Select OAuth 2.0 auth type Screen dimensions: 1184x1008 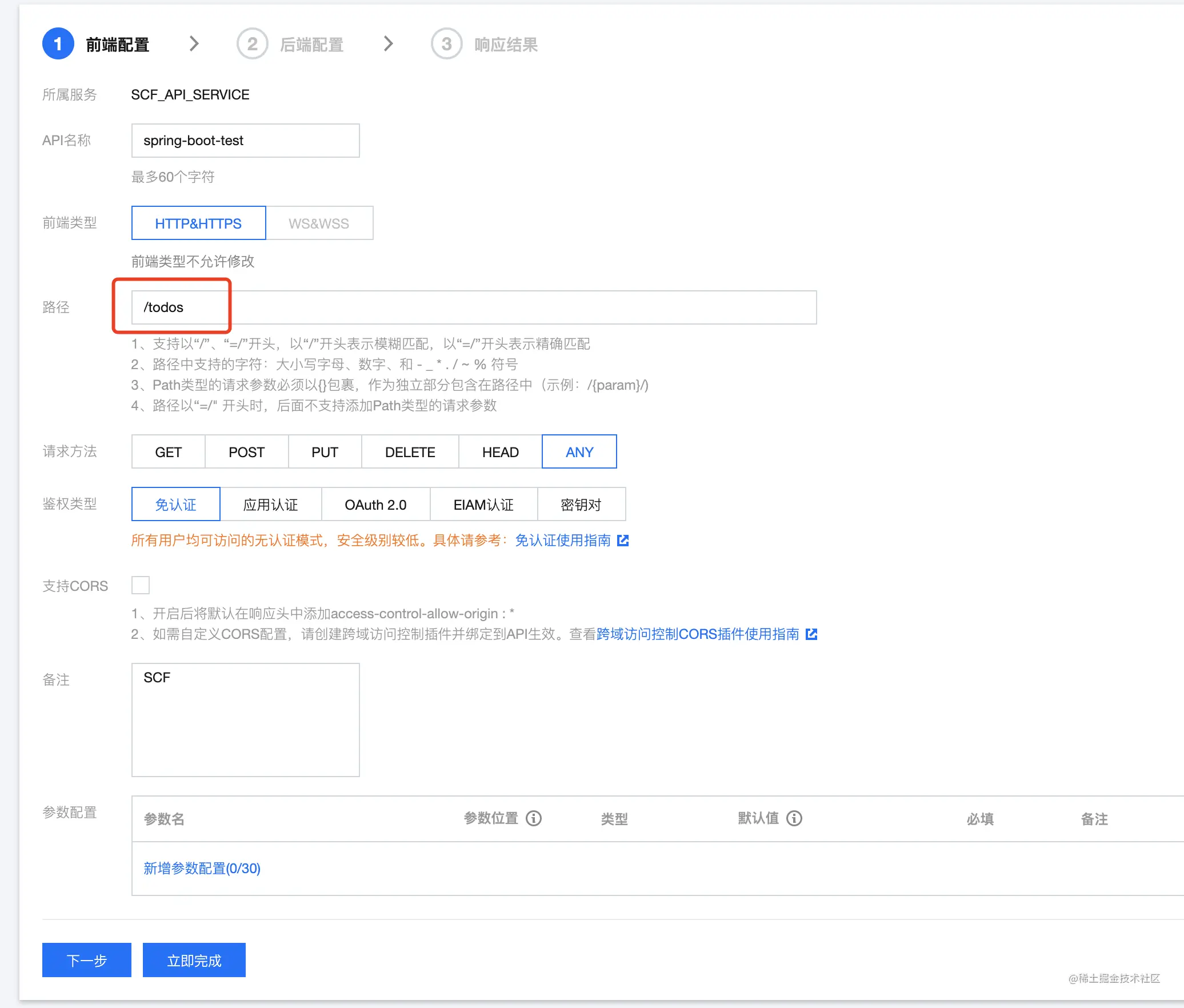point(376,504)
